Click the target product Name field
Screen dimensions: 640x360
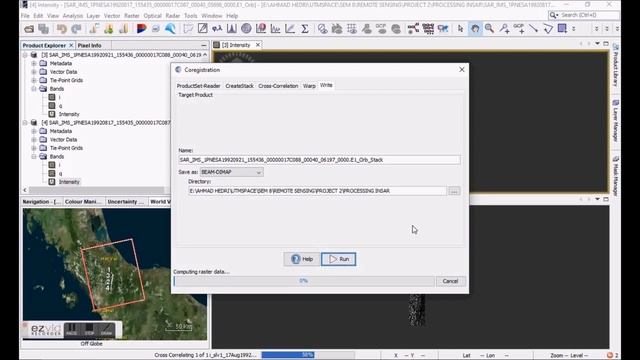click(319, 160)
